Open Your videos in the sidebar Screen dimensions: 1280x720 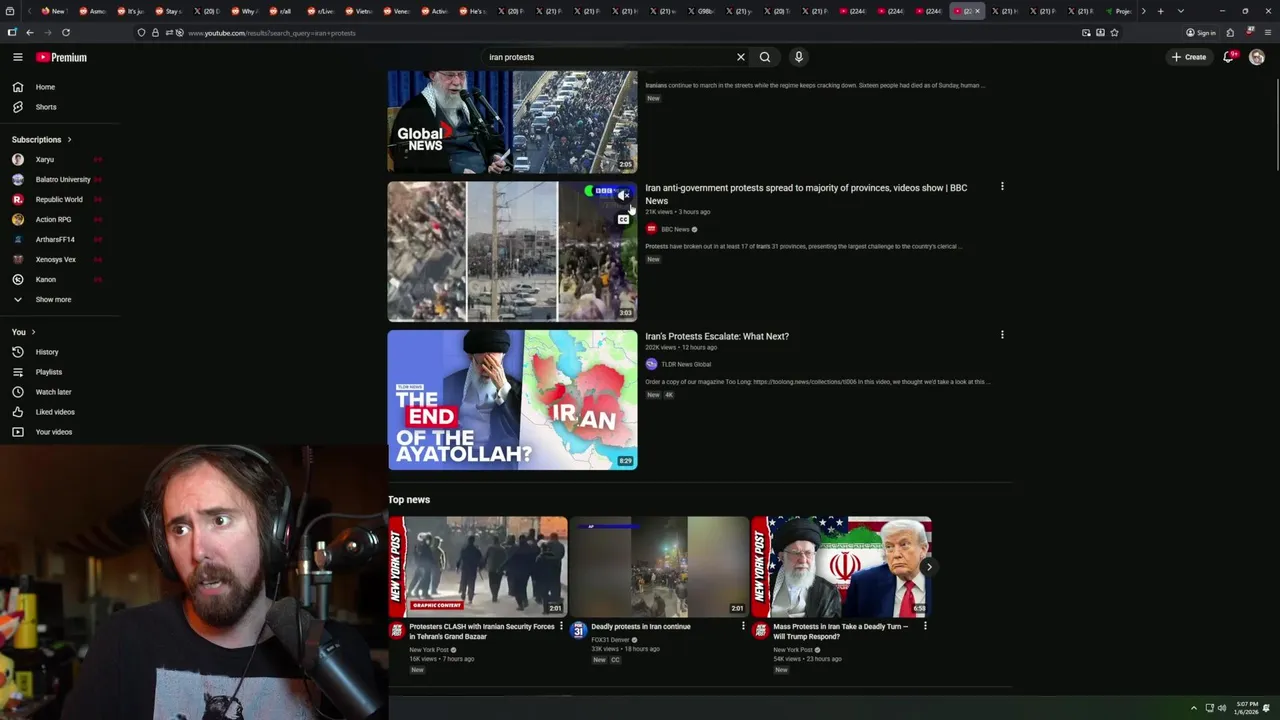tap(60, 432)
